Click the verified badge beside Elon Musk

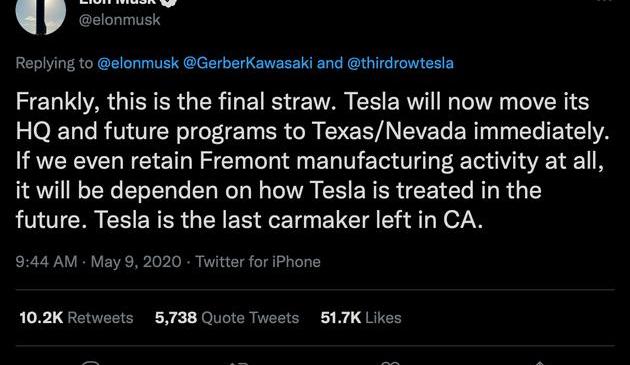pyautogui.click(x=169, y=2)
